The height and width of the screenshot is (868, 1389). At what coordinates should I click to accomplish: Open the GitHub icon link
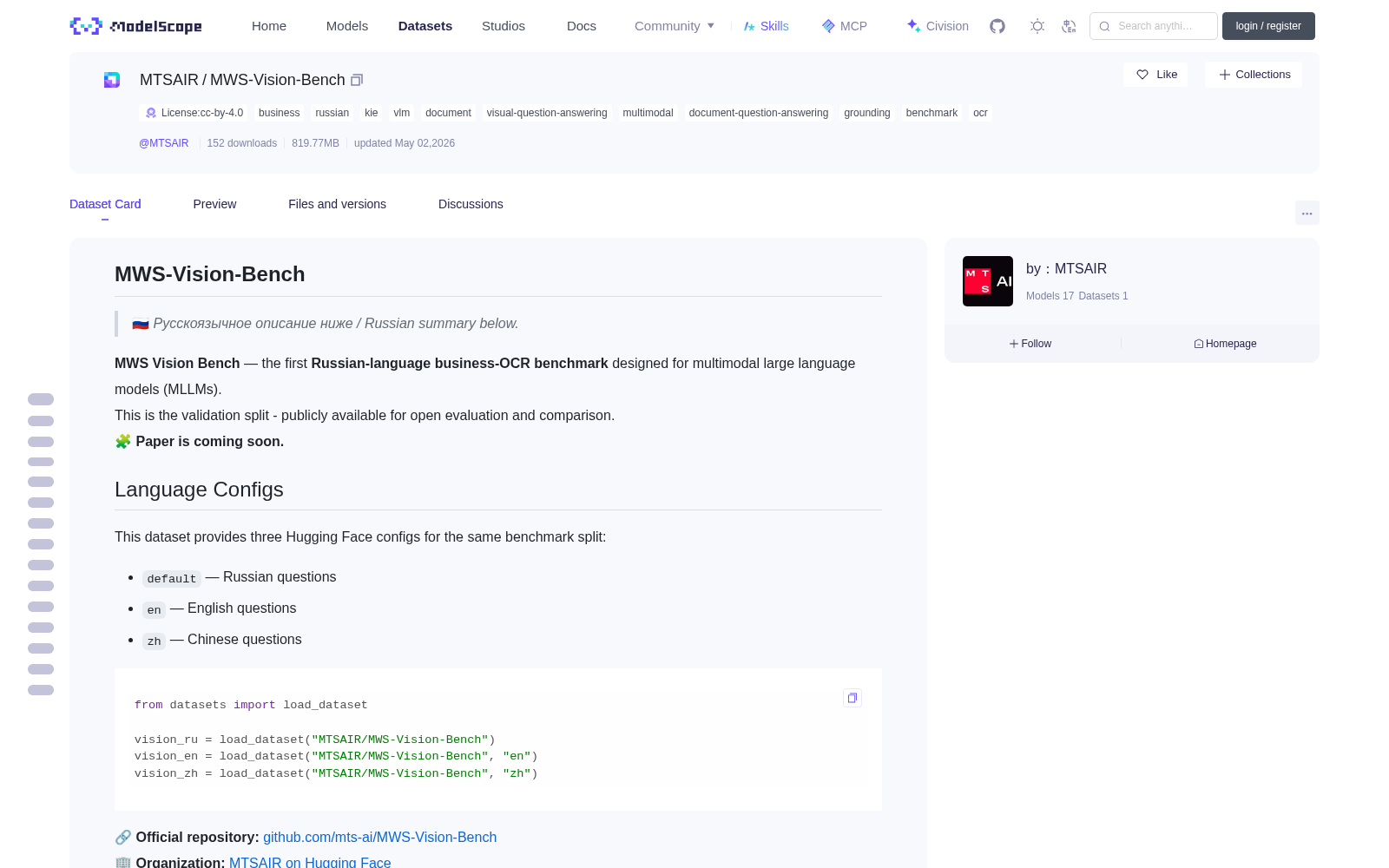point(997,26)
